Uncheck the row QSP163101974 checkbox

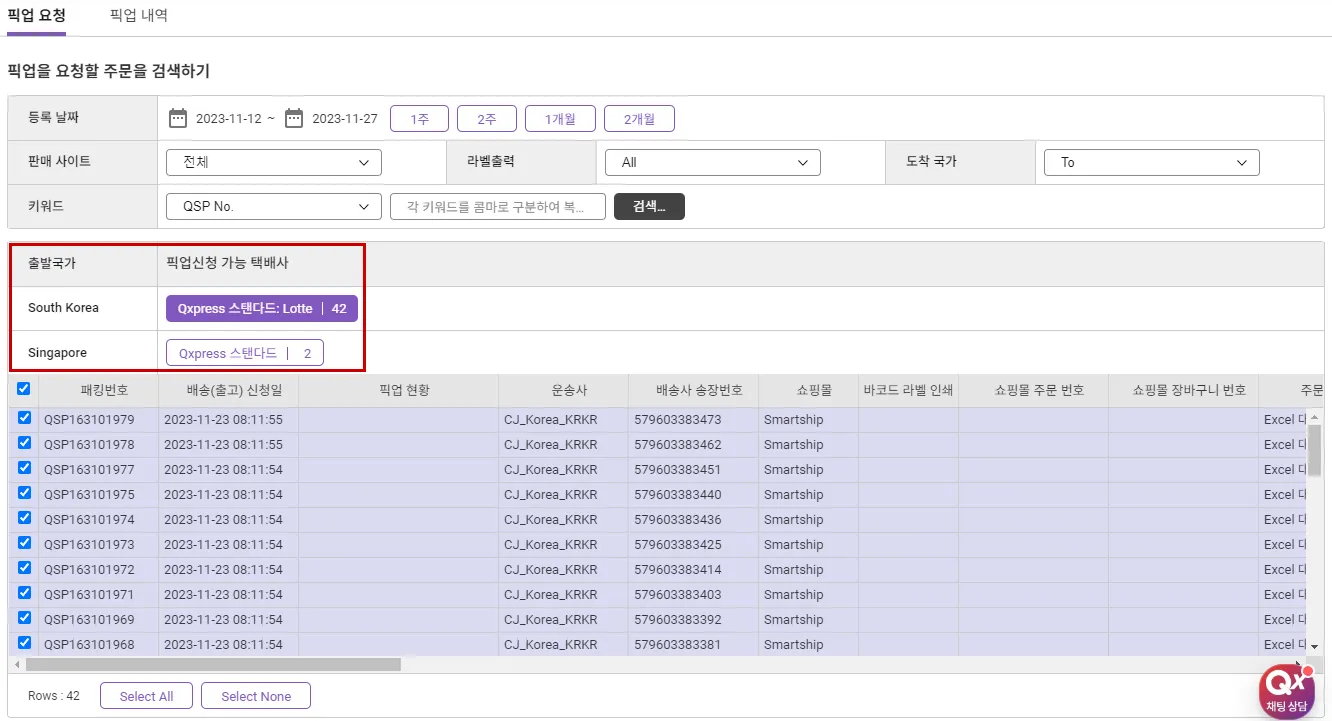[24, 518]
